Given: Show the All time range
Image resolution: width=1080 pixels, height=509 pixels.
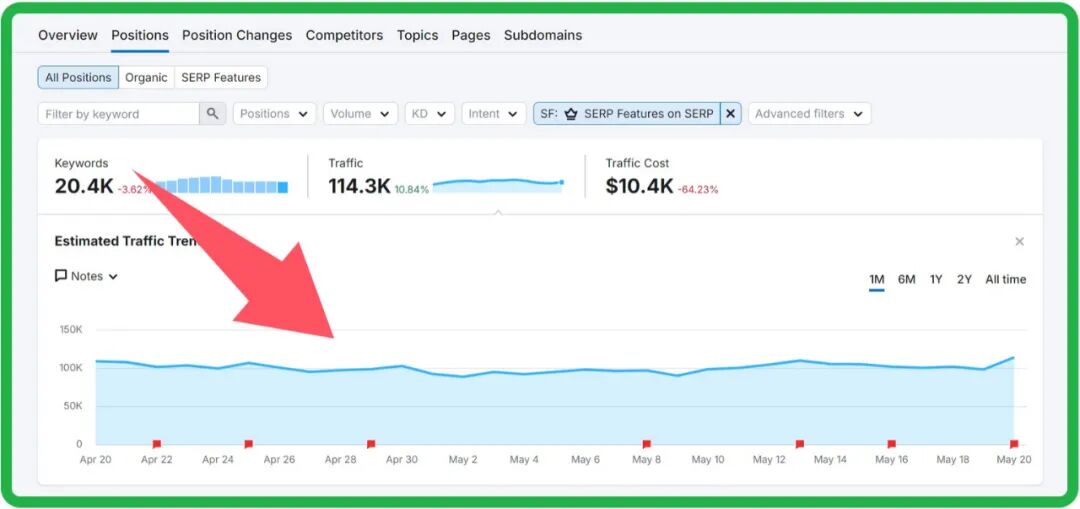Looking at the screenshot, I should 1005,280.
